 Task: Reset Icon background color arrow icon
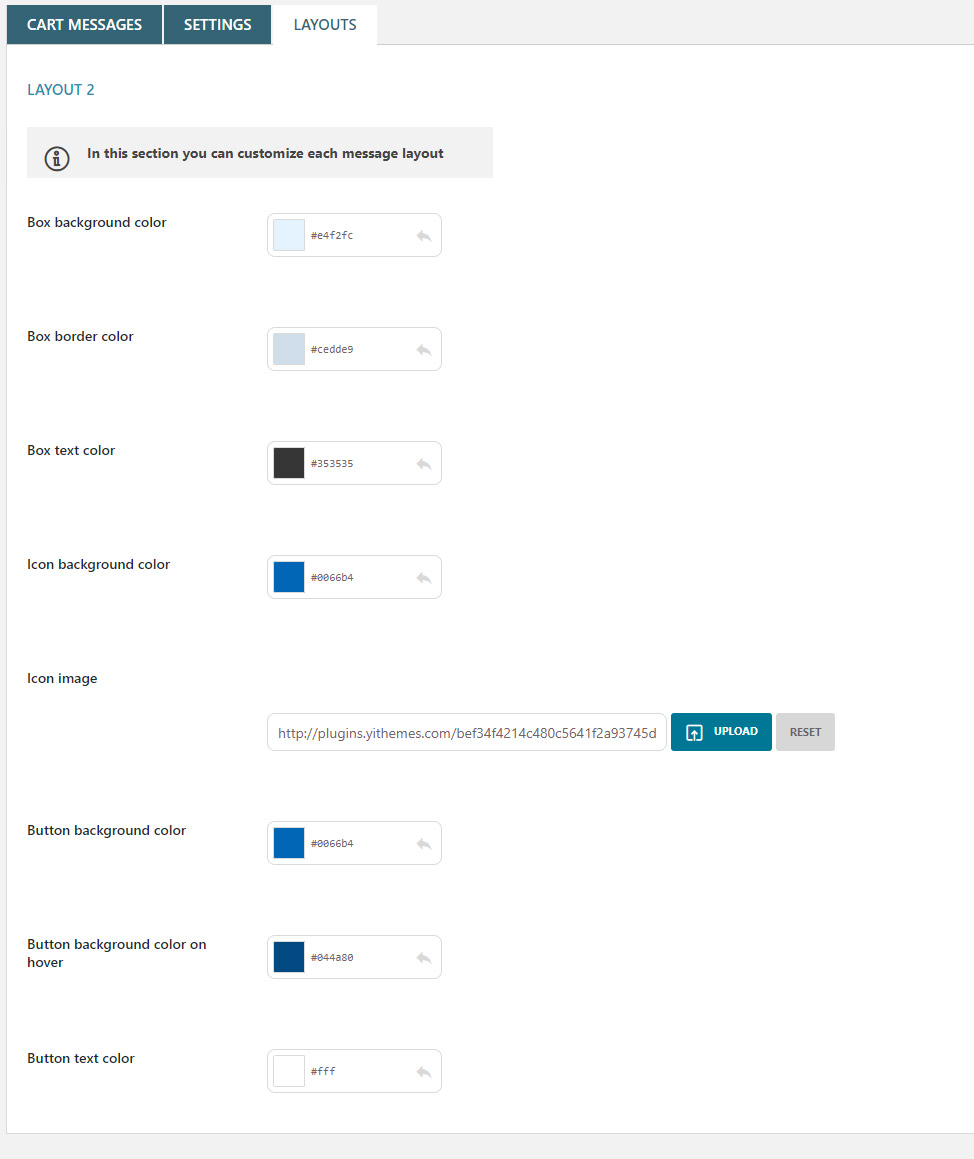(424, 578)
